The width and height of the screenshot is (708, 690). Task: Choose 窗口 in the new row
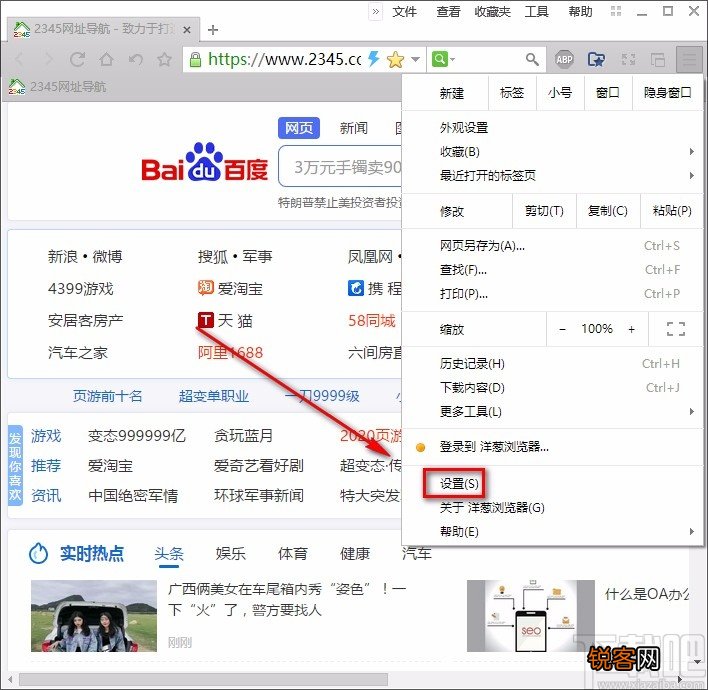point(608,93)
